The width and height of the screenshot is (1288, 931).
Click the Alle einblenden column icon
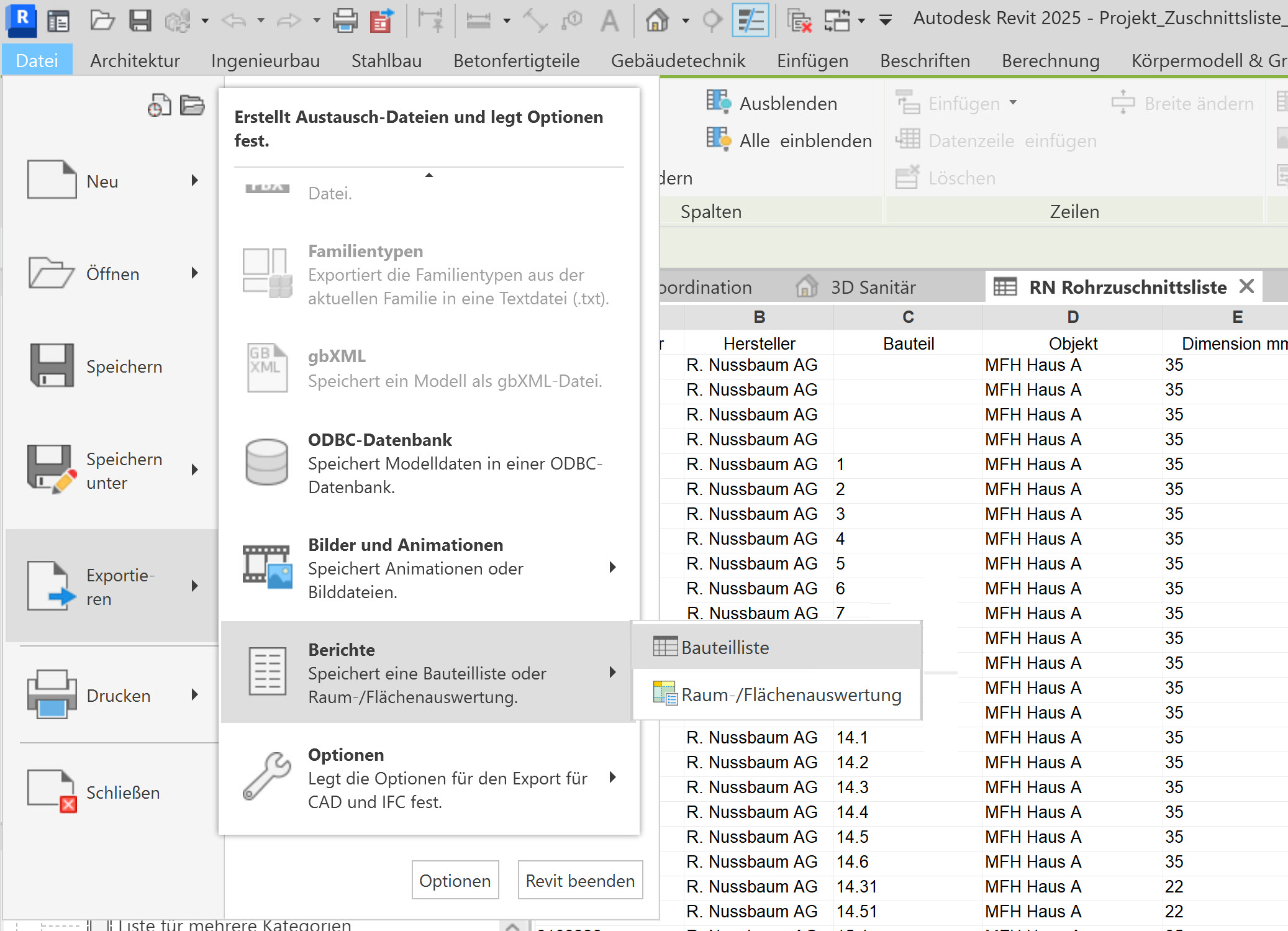point(719,139)
